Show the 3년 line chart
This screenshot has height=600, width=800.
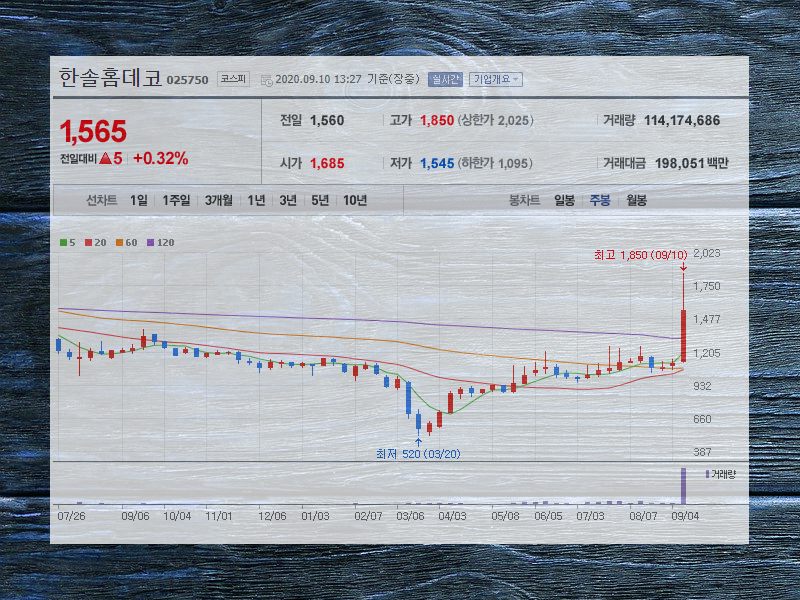pos(288,201)
